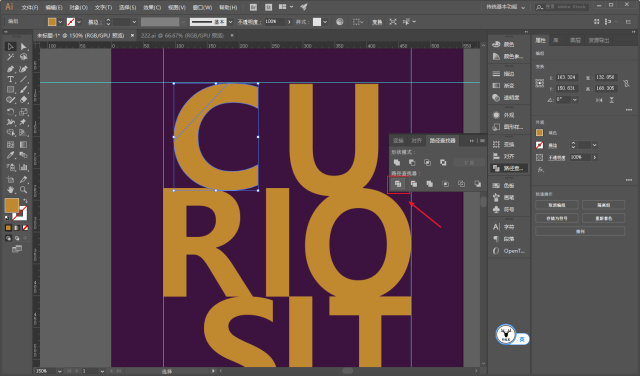Click the orange Fill swatch in the toolbox
The image size is (640, 376).
point(11,205)
